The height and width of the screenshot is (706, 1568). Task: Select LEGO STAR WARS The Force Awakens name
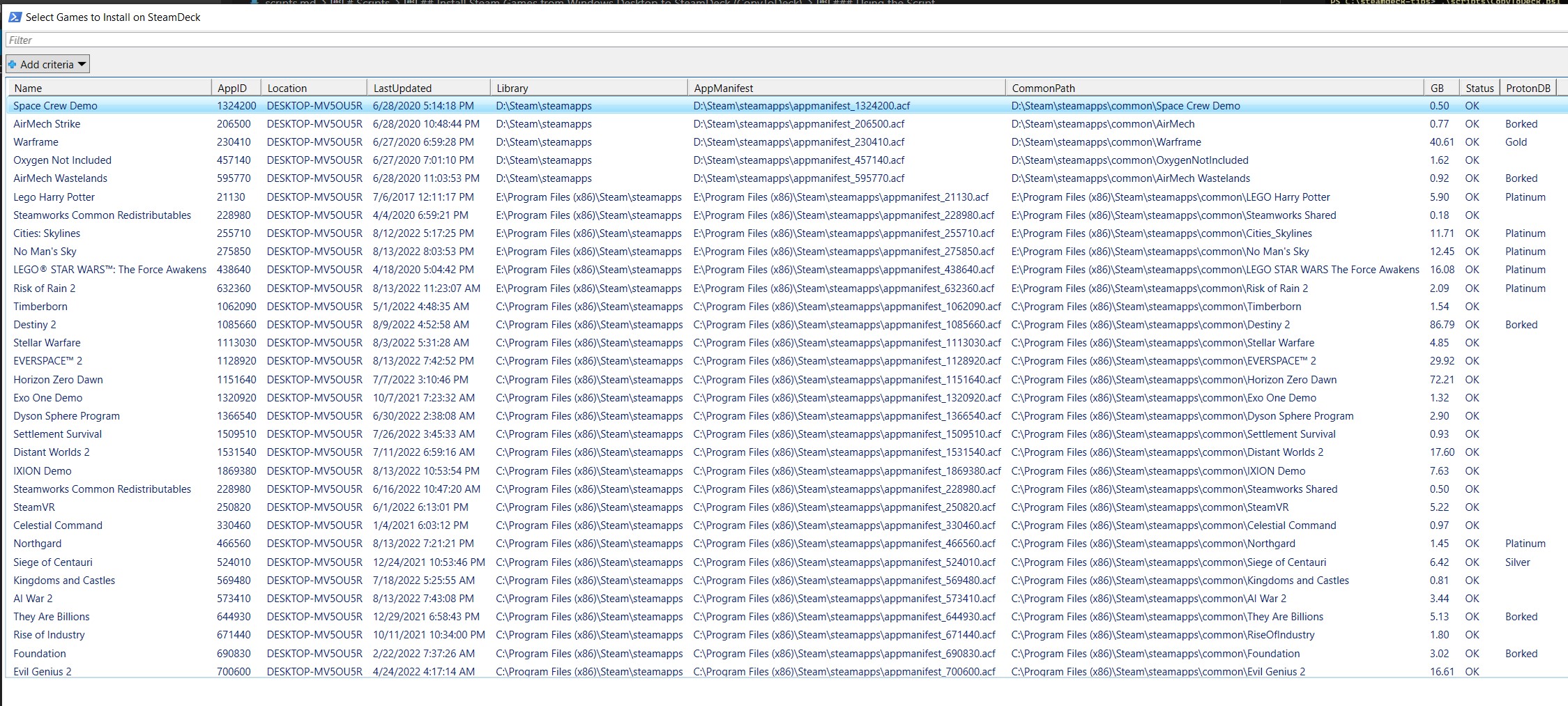(110, 270)
